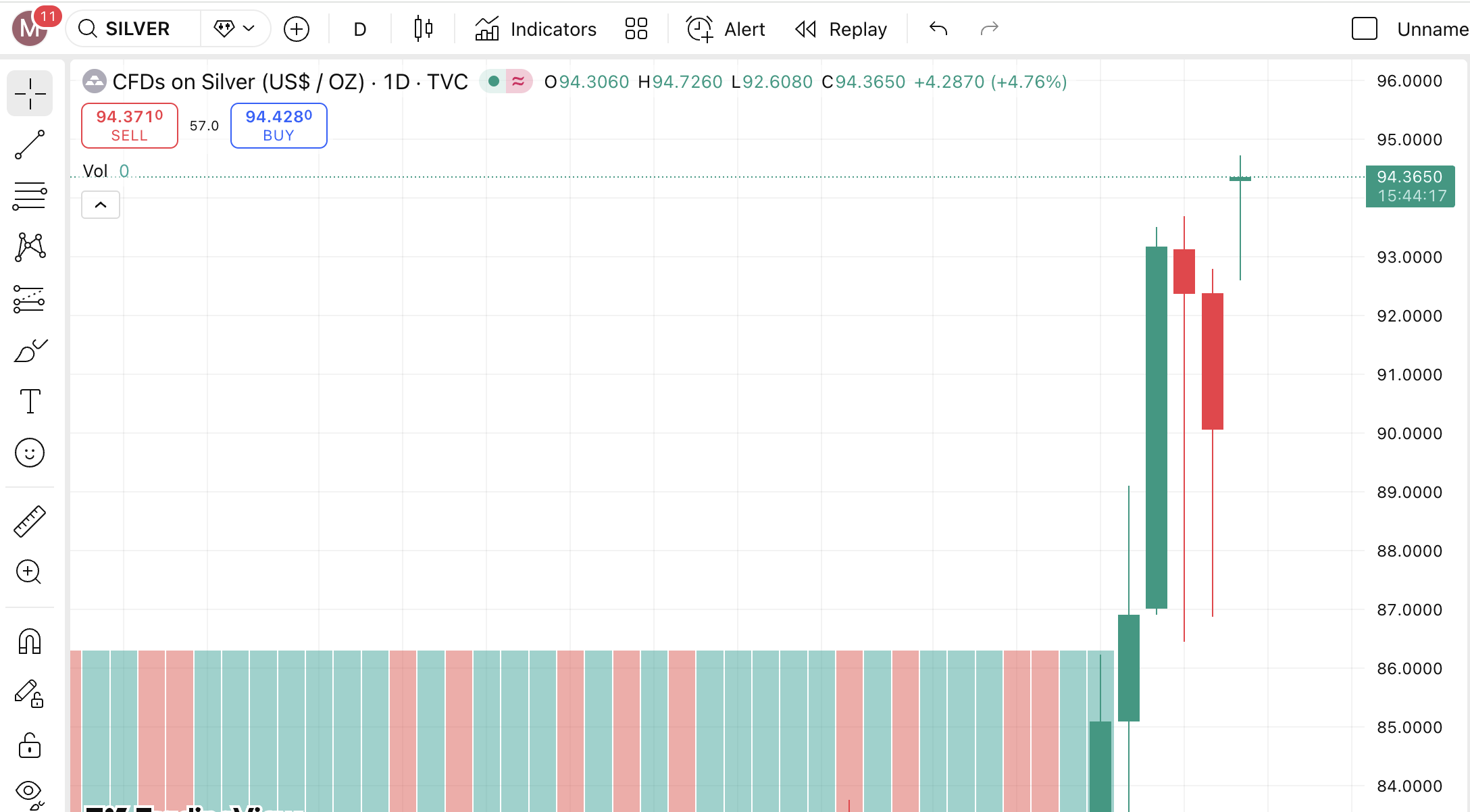Collapse the indicator legend chevron
This screenshot has height=812, width=1470.
click(101, 205)
